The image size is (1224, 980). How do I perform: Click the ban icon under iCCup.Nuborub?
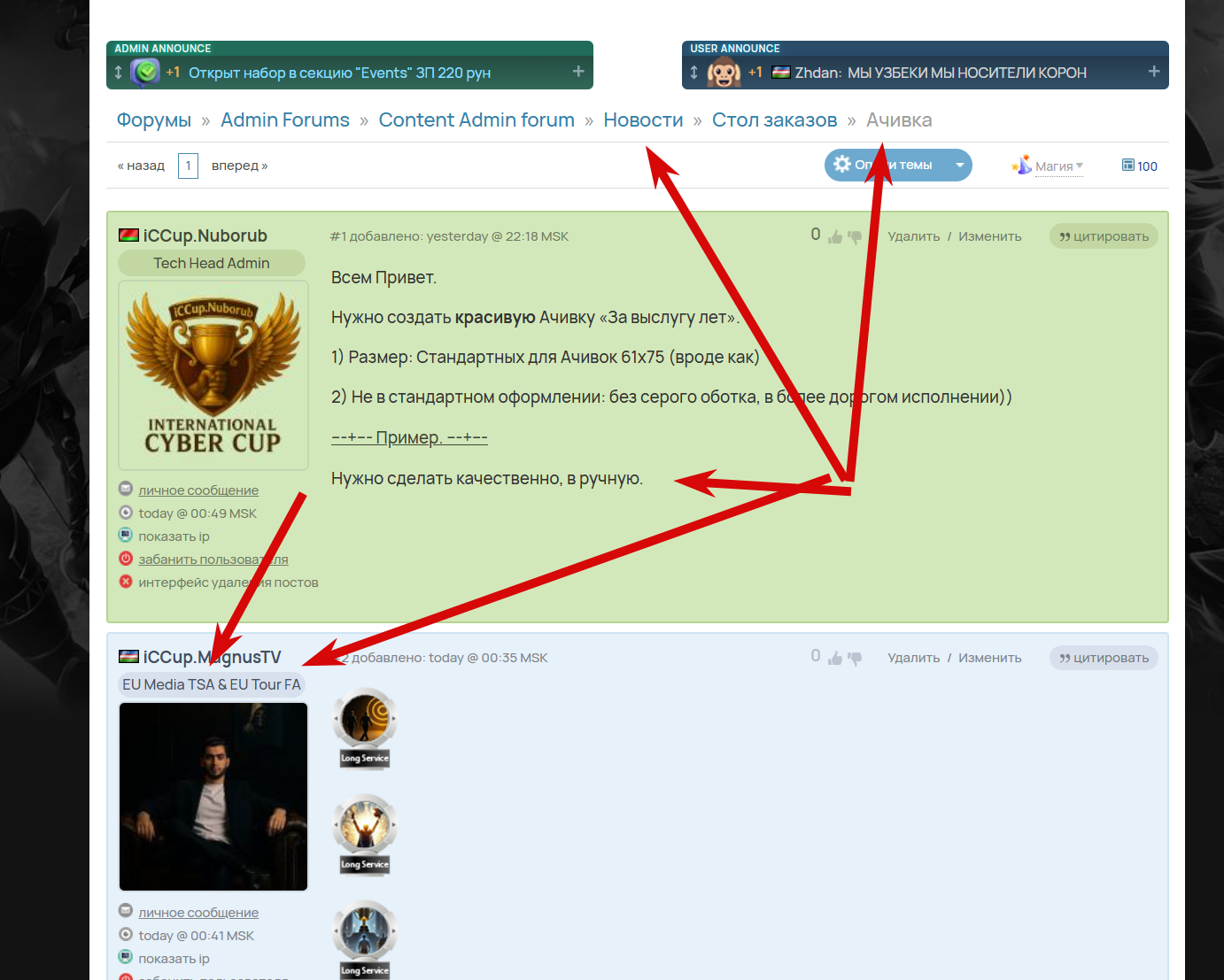pyautogui.click(x=126, y=559)
